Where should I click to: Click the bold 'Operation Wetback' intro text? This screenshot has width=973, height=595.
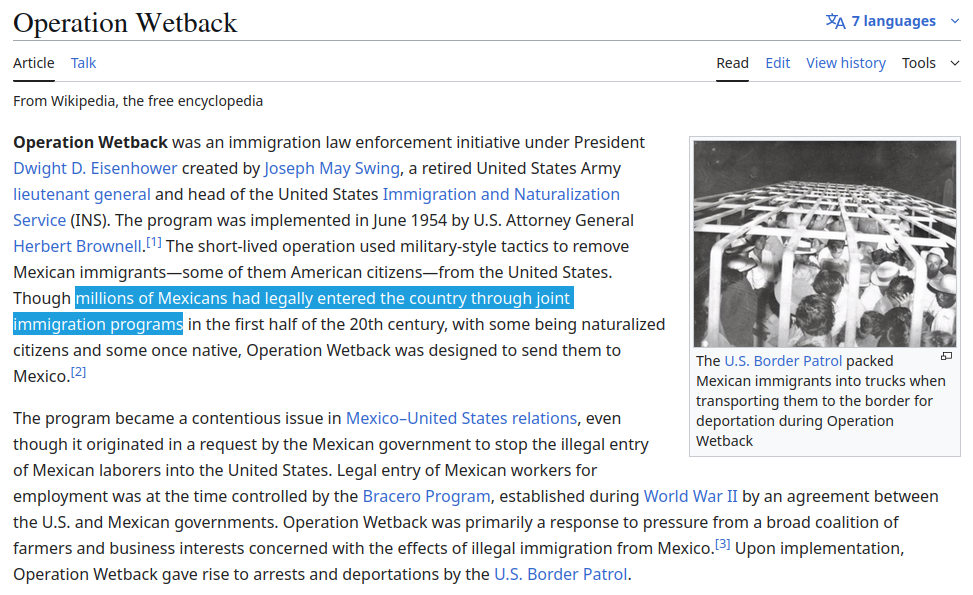coord(91,142)
